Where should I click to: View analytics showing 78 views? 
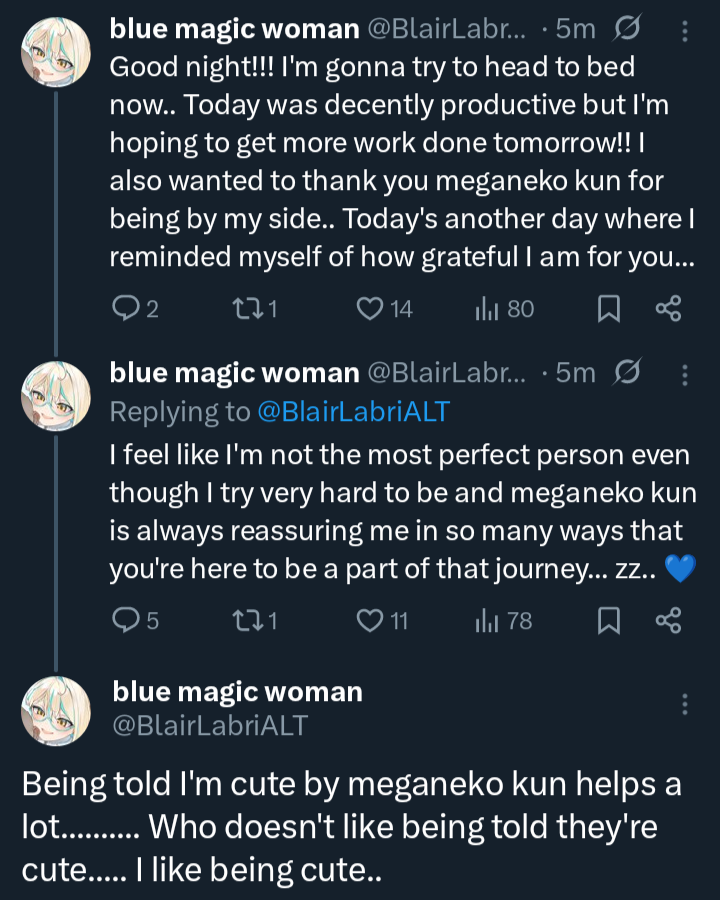pos(487,621)
